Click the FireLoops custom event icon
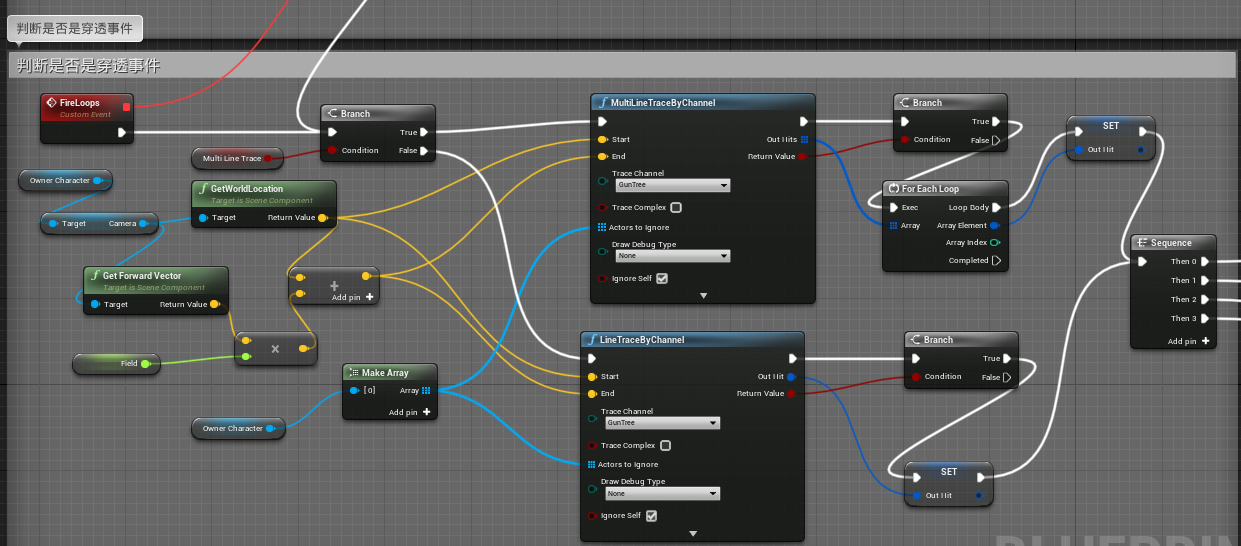 52,103
